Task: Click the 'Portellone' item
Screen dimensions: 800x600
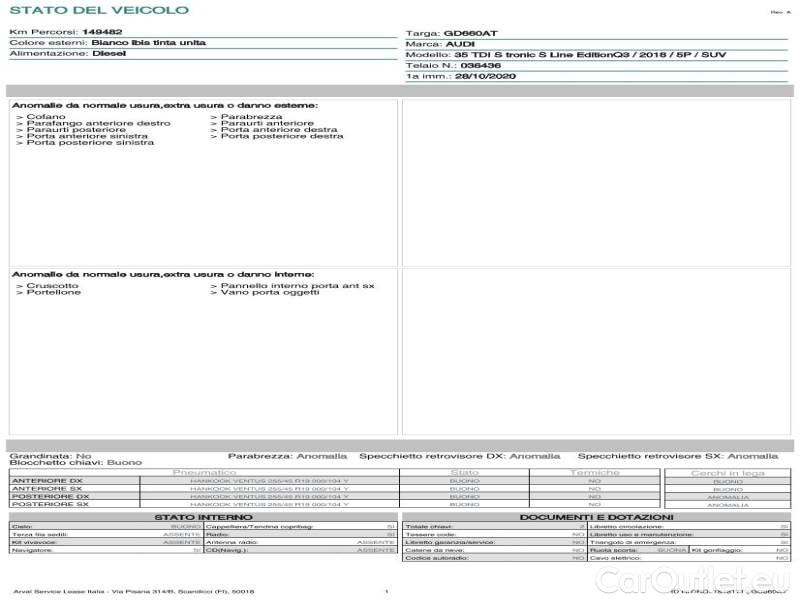Action: (x=54, y=292)
